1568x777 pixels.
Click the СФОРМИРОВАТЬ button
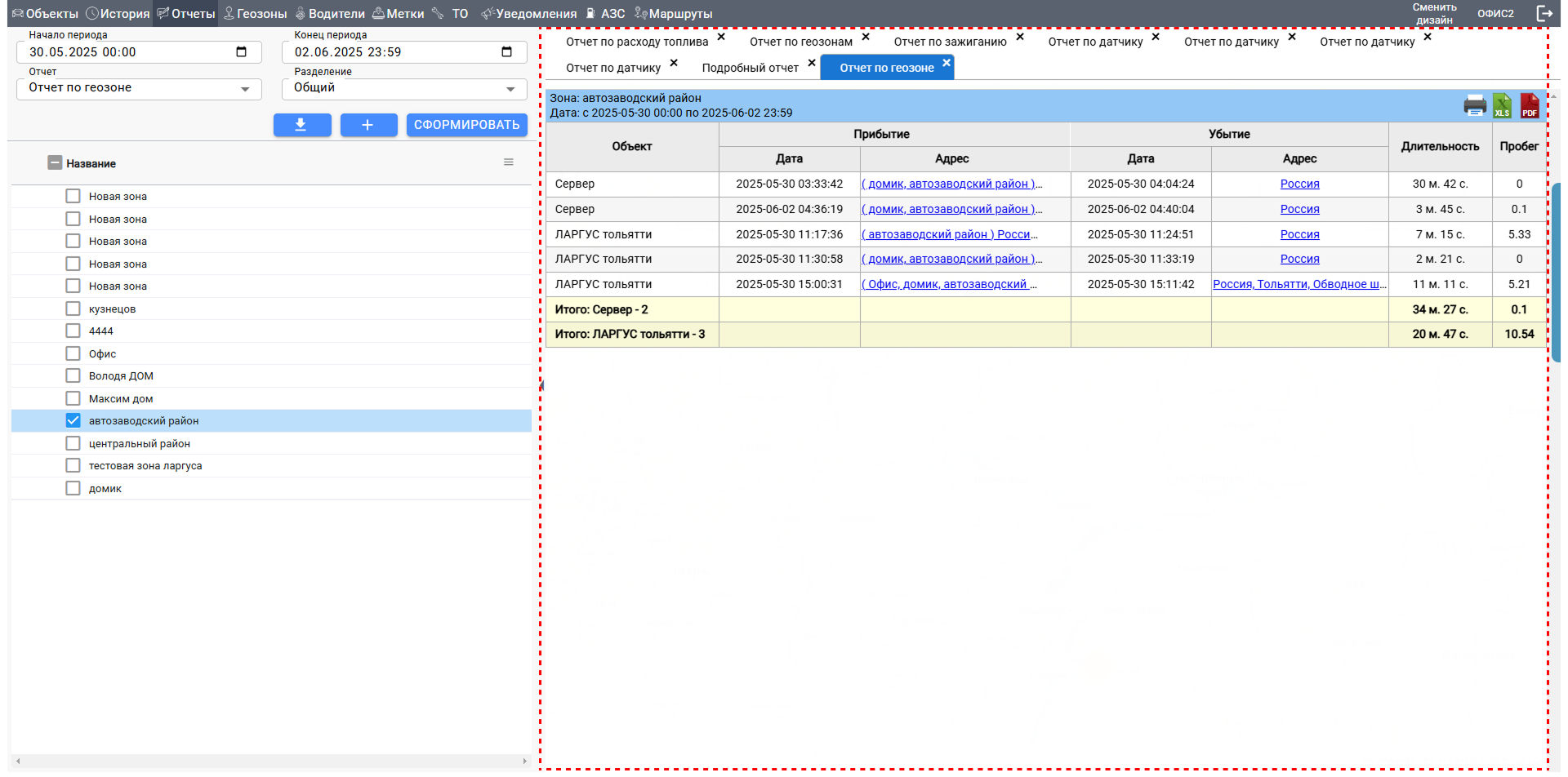[x=466, y=125]
